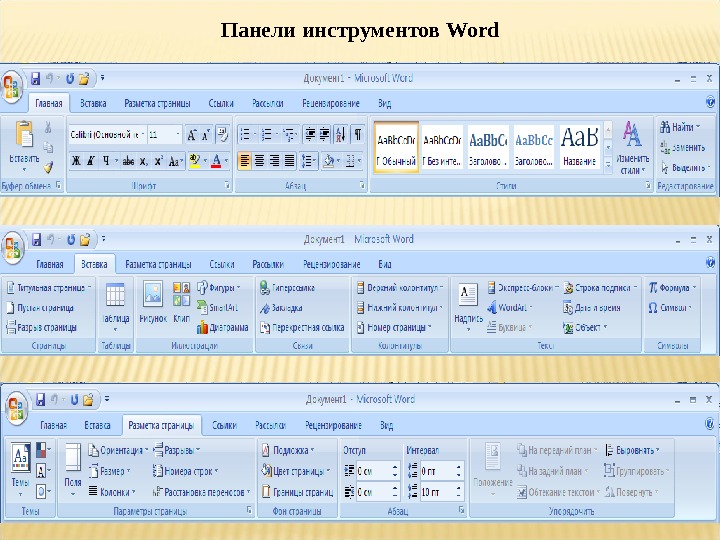Image resolution: width=720 pixels, height=540 pixels.
Task: Click the Office button in the Вставка-ribbon window
Action: pos(12,247)
